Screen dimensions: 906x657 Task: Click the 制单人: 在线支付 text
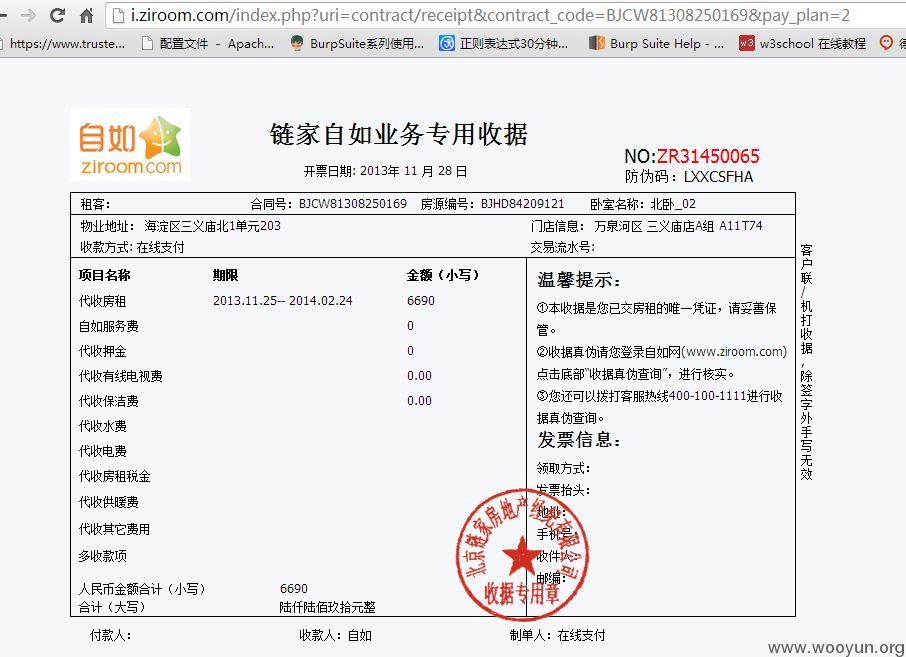(558, 635)
